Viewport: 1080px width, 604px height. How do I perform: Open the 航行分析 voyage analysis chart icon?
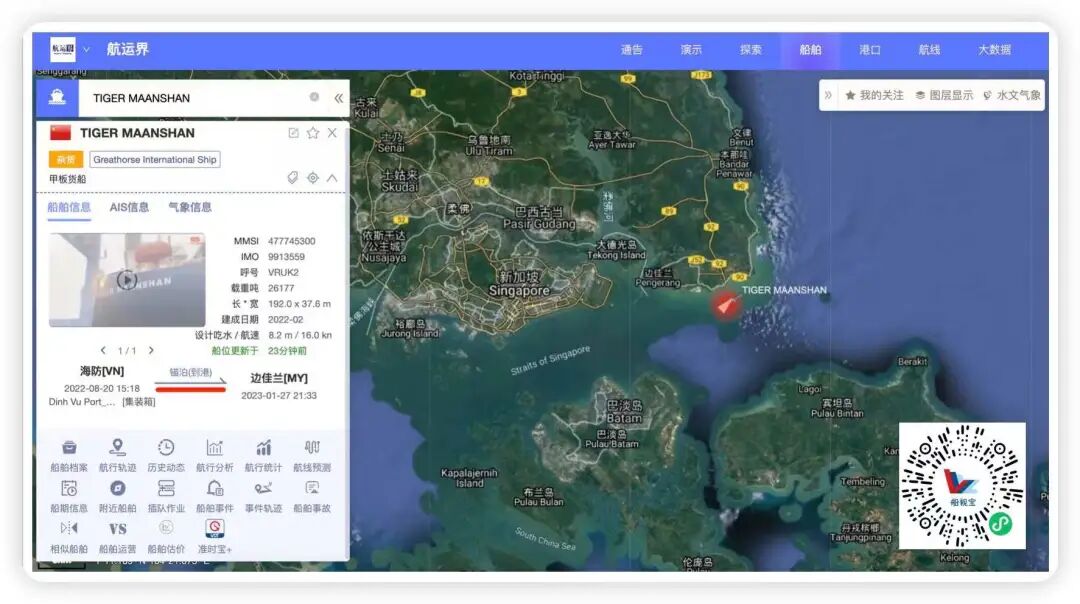point(215,448)
